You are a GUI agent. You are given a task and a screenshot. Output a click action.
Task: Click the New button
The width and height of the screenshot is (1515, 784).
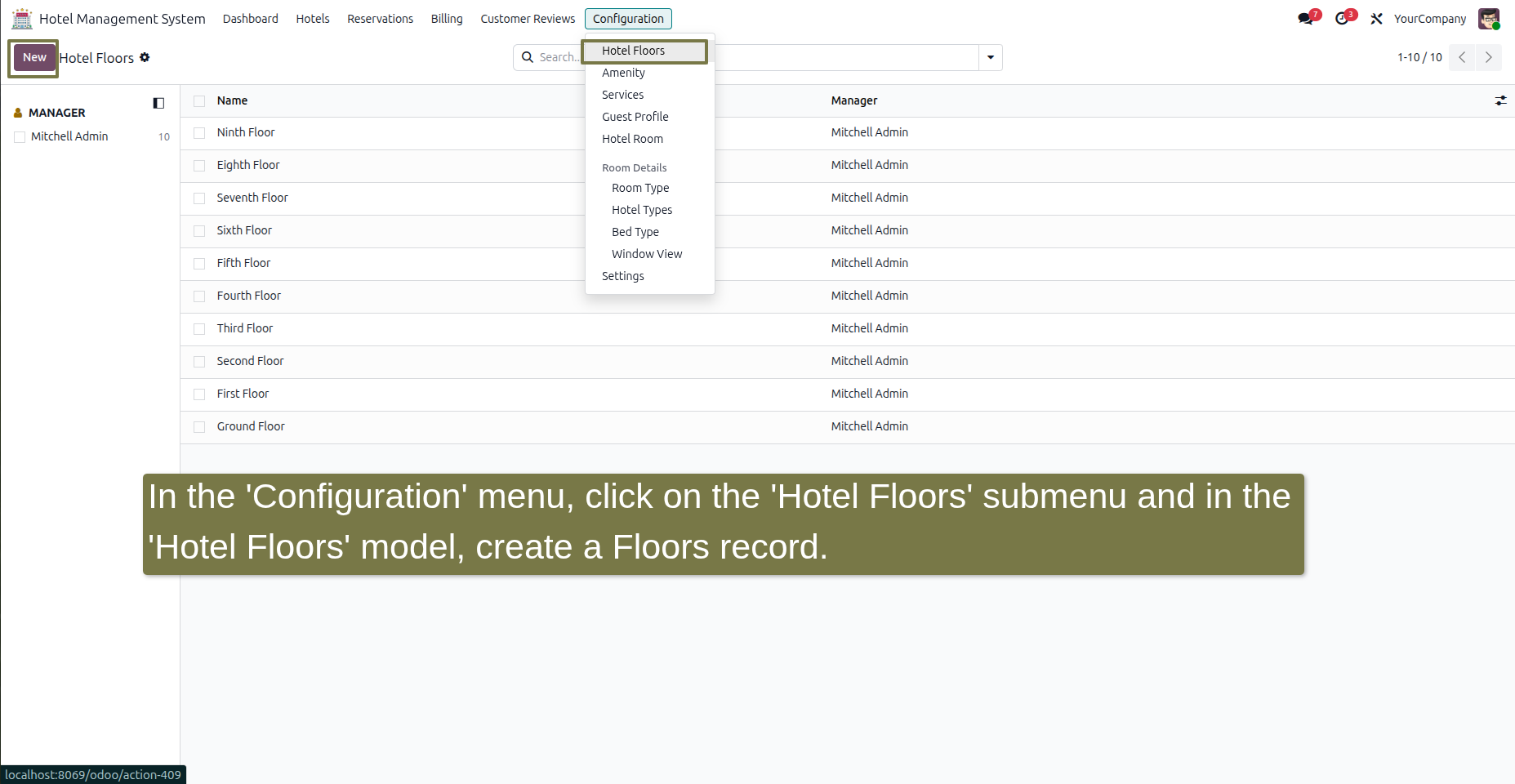34,57
